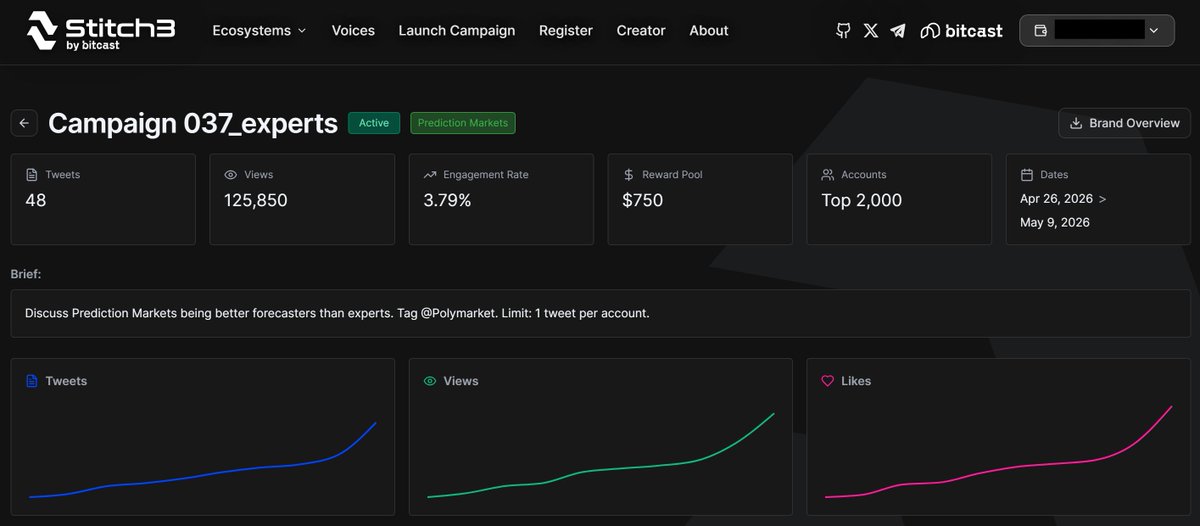Click the wallet icon in header
This screenshot has width=1200, height=526.
[x=1040, y=31]
